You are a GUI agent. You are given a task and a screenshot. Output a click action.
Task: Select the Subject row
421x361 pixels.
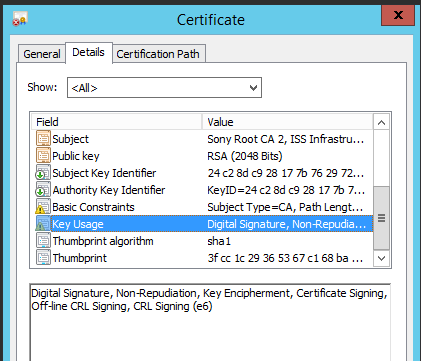point(202,139)
